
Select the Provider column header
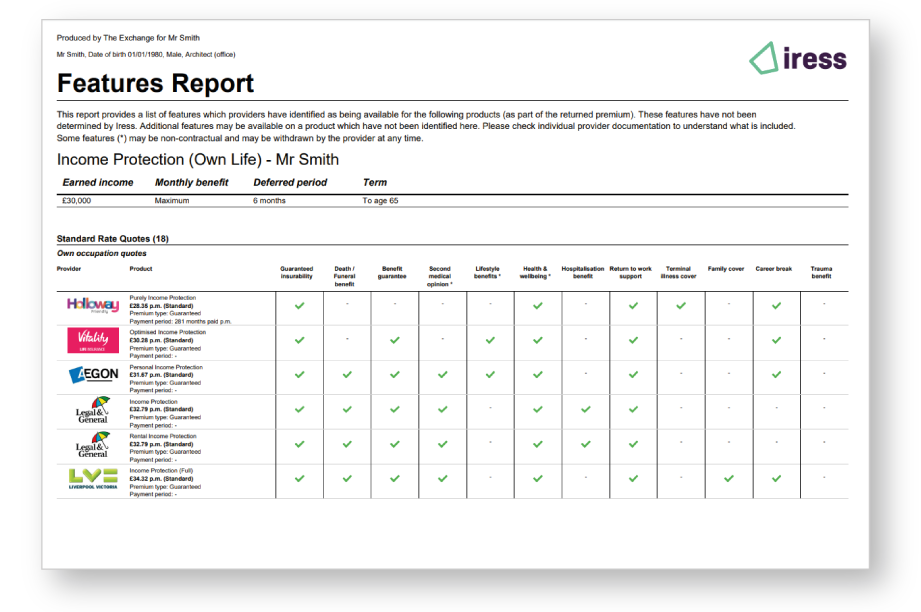tap(68, 269)
